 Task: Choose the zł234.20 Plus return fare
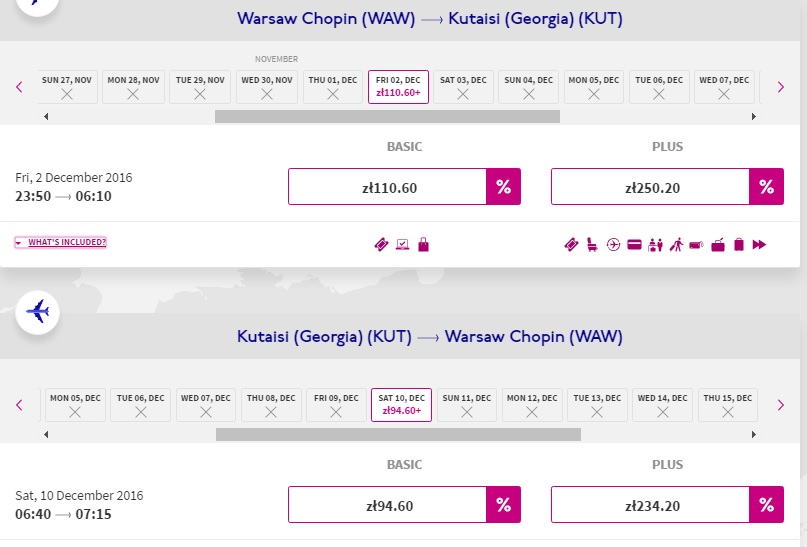click(651, 504)
